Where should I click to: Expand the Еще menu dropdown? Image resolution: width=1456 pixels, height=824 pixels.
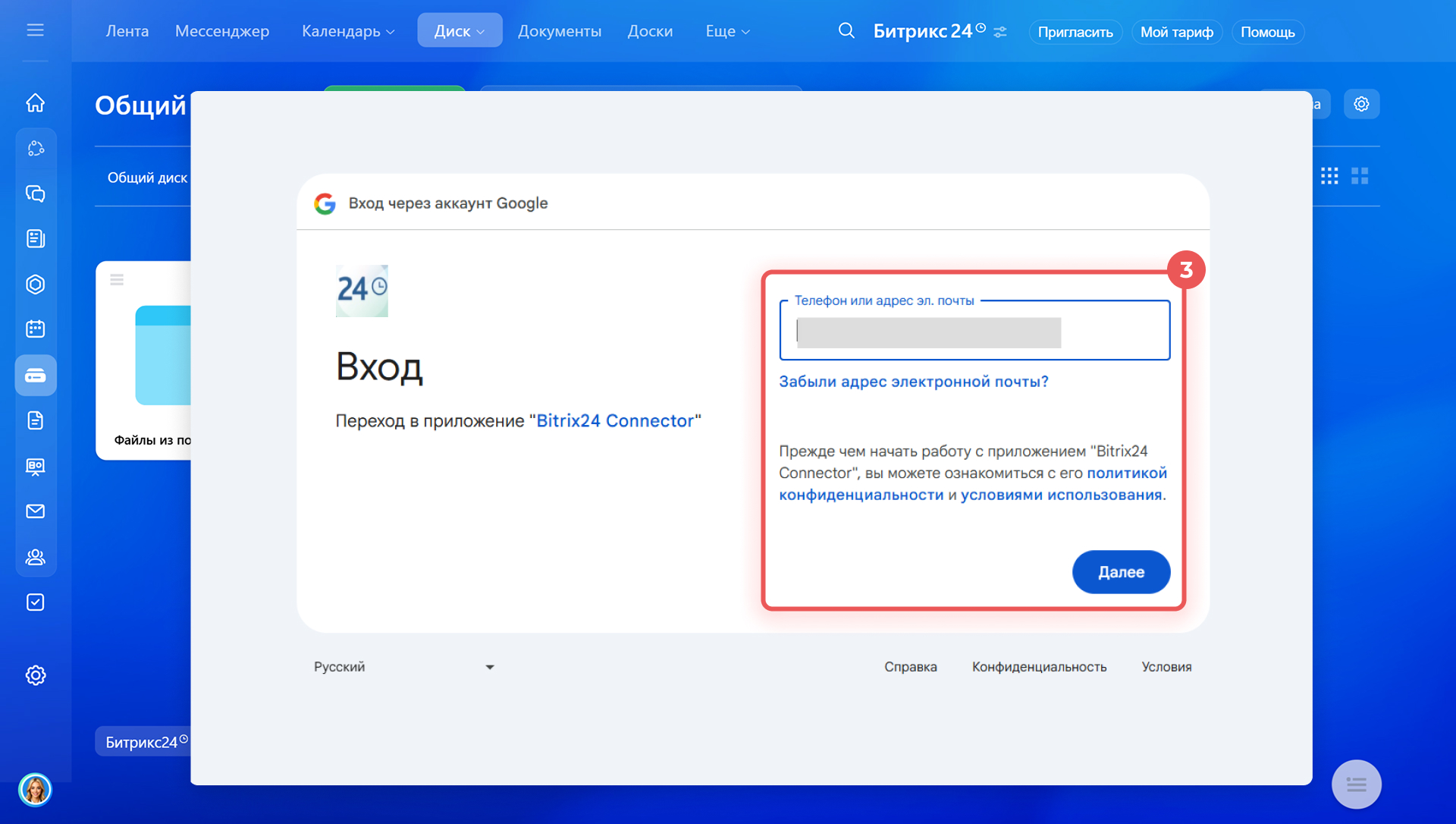tap(727, 31)
